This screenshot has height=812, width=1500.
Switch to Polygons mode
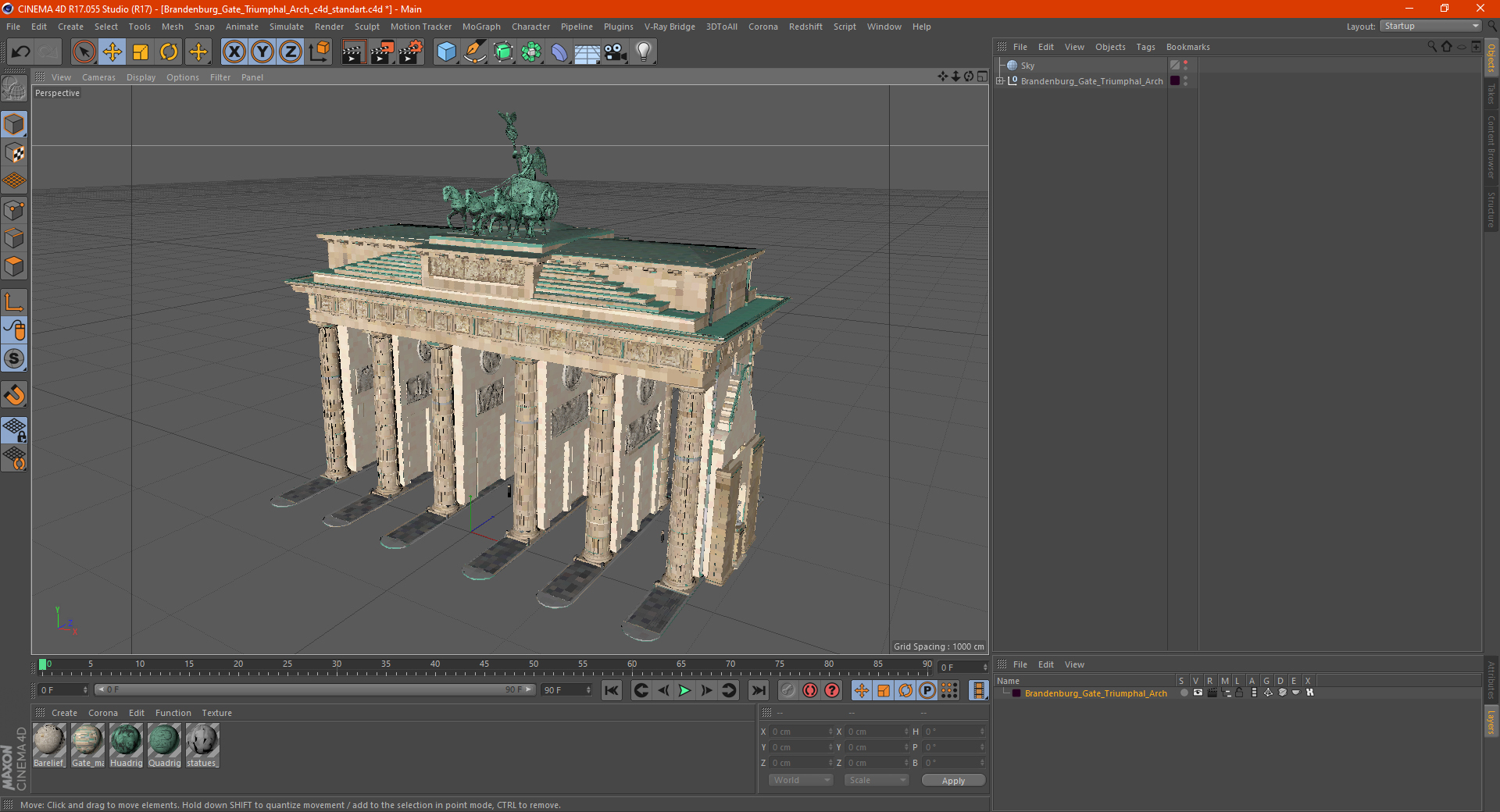[14, 266]
